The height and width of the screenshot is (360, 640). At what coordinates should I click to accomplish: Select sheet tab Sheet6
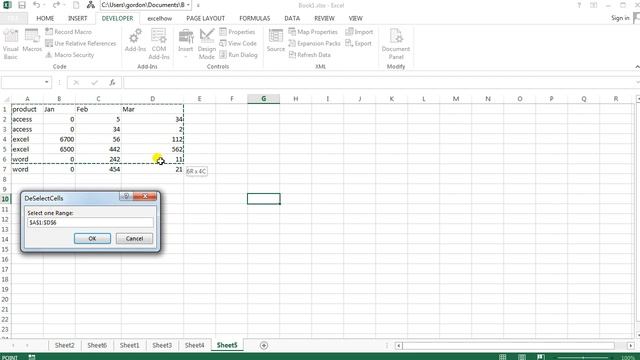point(97,345)
